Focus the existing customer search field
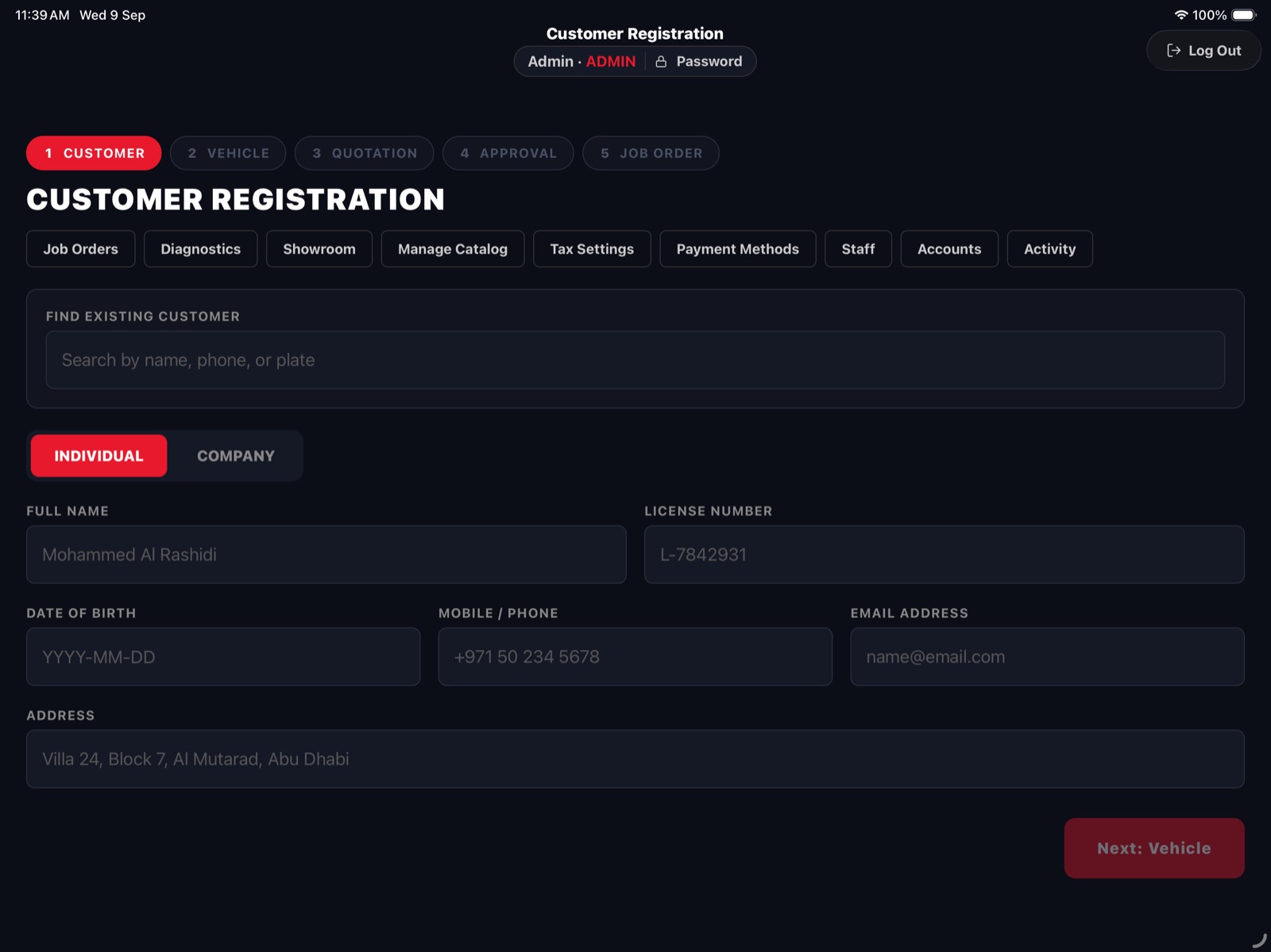Screen dimensions: 1271x952 pos(635,360)
